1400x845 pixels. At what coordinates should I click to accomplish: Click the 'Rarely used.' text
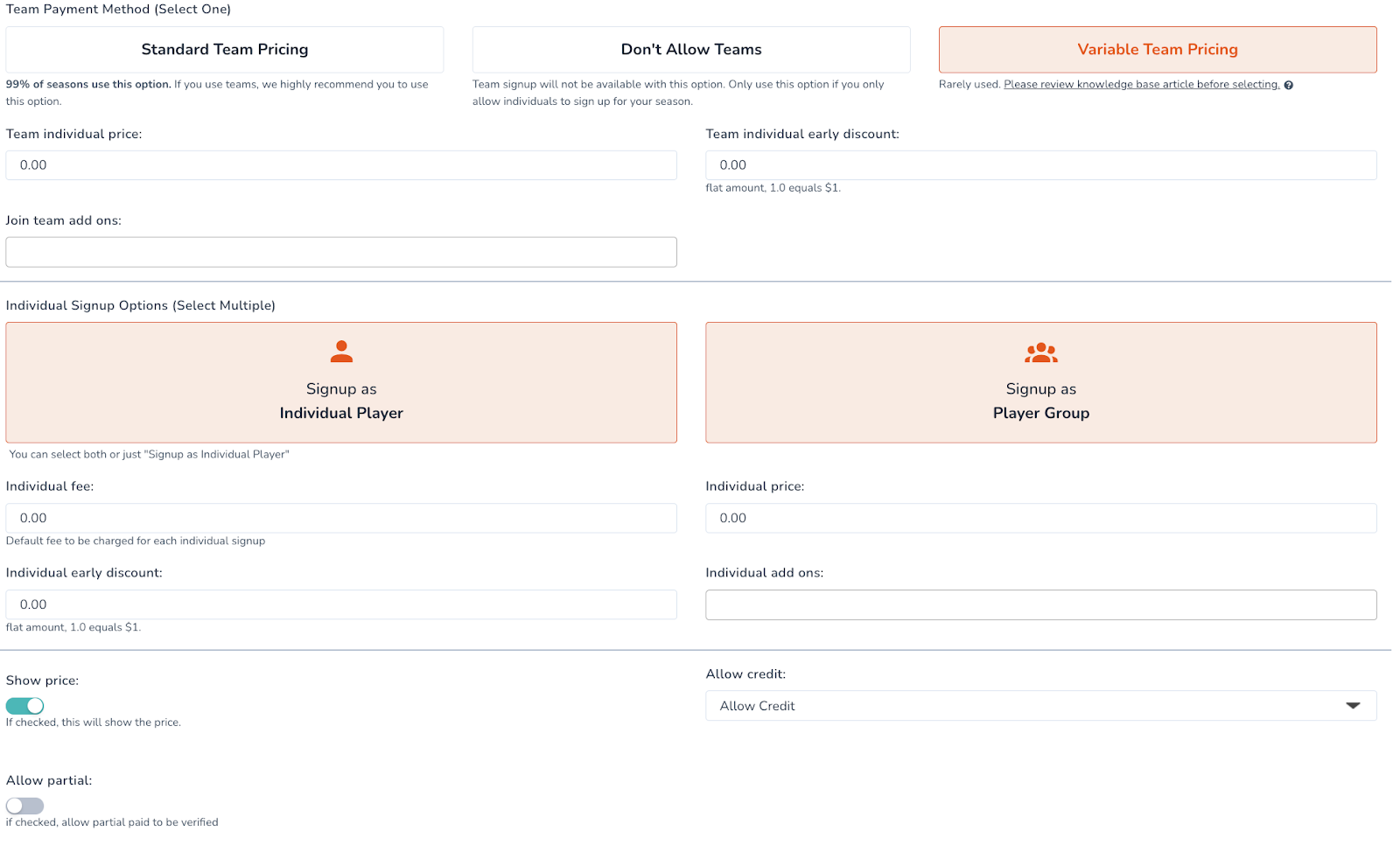969,85
